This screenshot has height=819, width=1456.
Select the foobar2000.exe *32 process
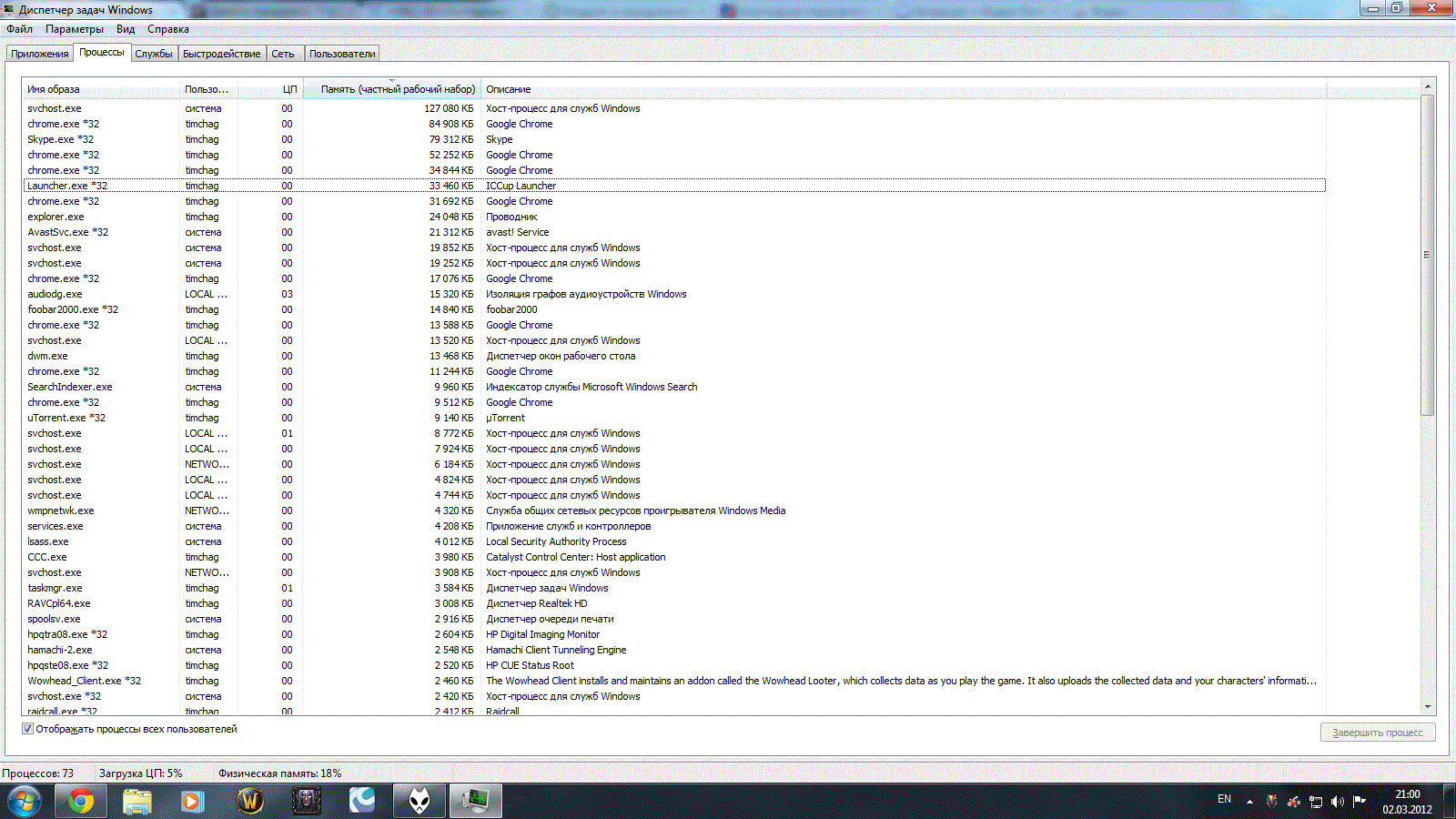coord(674,309)
